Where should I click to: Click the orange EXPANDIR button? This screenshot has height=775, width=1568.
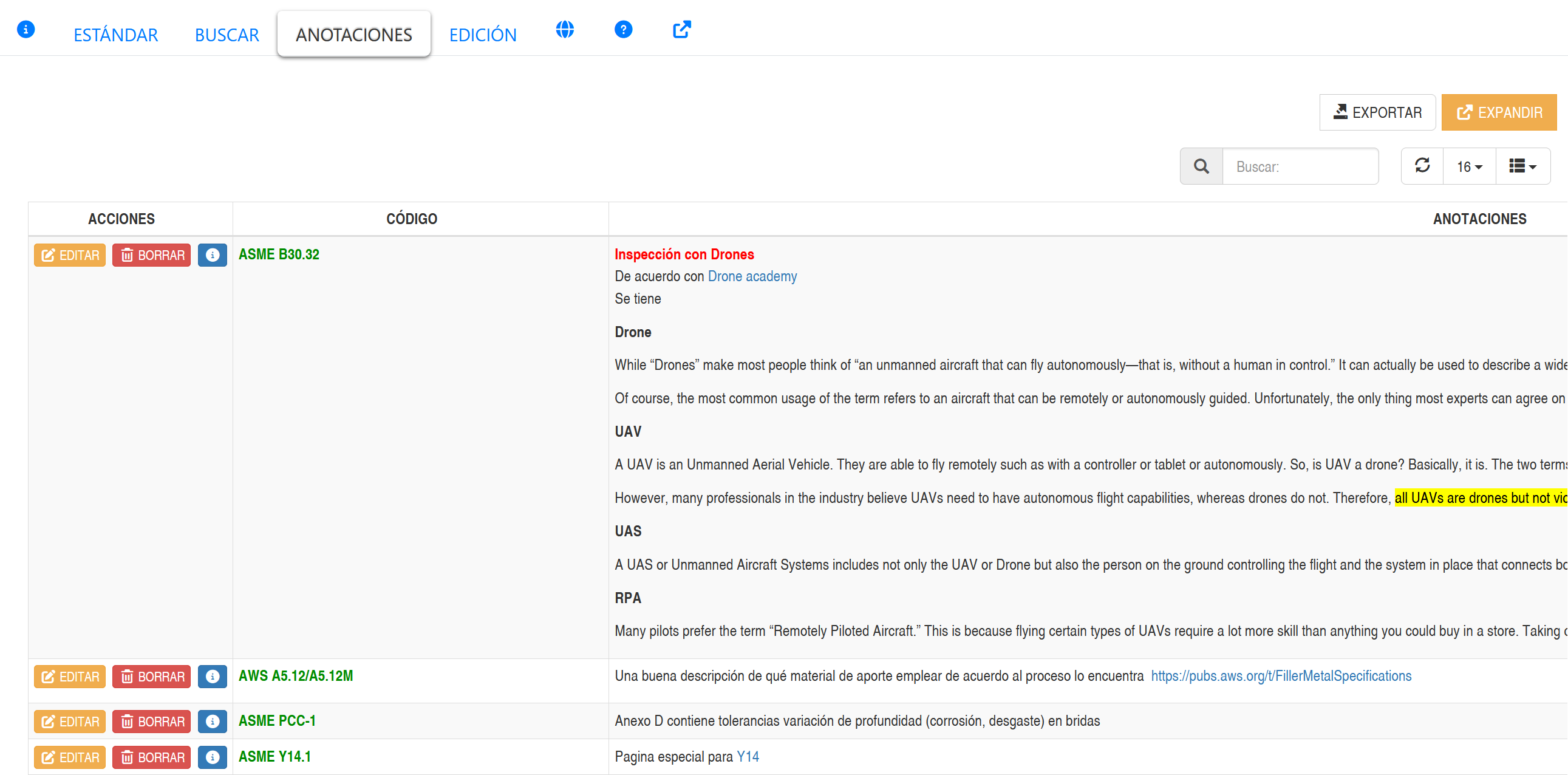[x=1499, y=112]
